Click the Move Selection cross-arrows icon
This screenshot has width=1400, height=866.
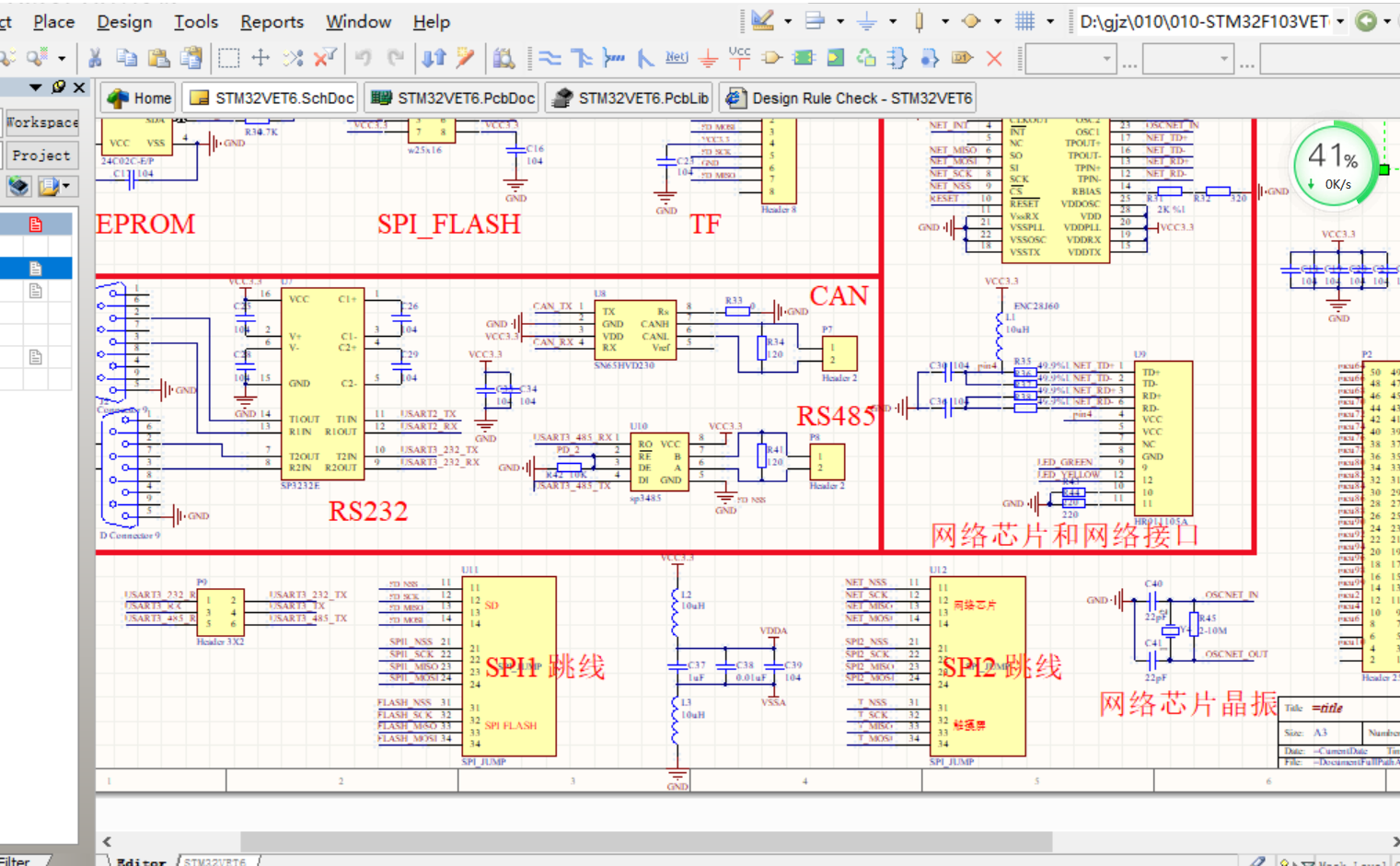point(260,59)
